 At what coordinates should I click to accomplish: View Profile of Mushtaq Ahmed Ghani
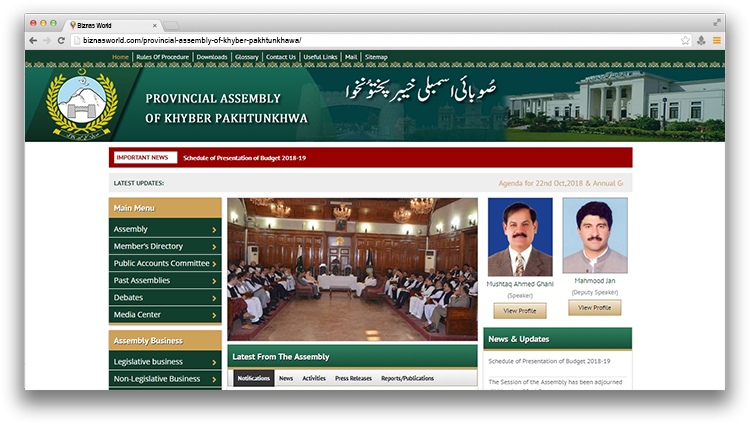520,311
